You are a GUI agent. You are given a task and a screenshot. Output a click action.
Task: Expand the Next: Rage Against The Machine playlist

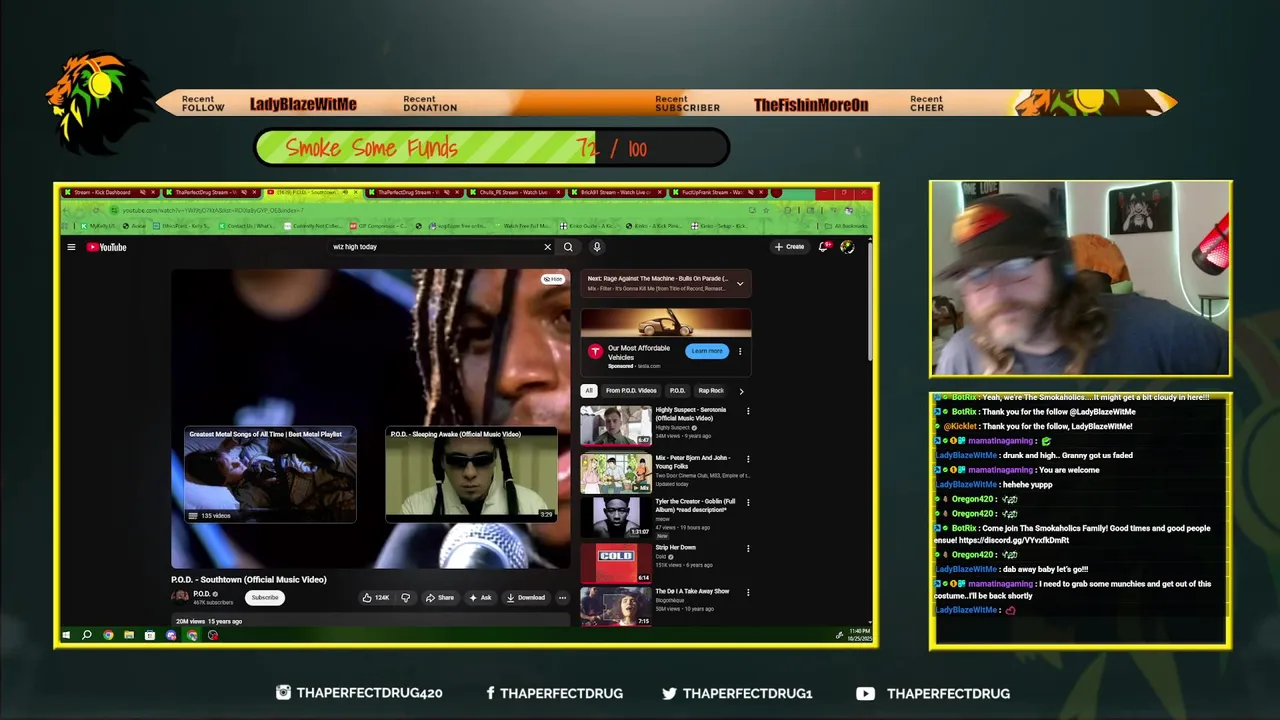coord(740,284)
